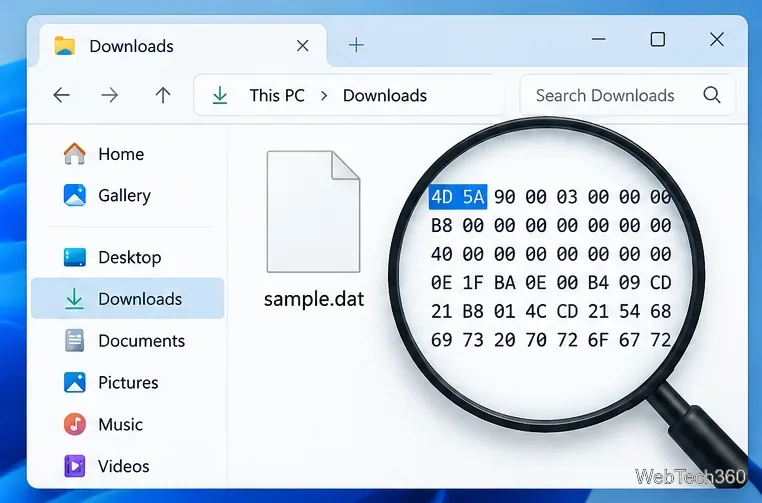This screenshot has height=503, width=762.
Task: Open Videos in the sidebar
Action: tap(123, 467)
